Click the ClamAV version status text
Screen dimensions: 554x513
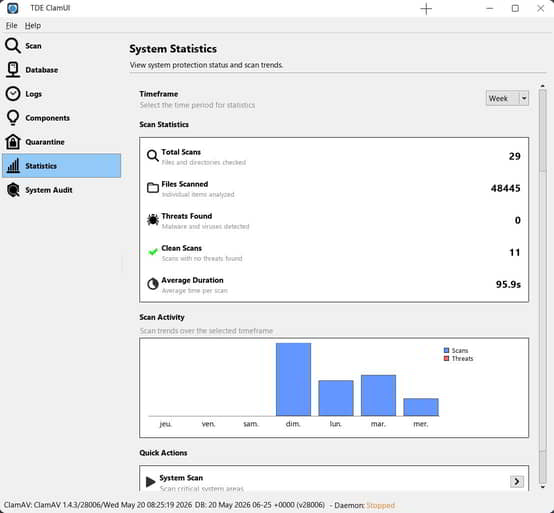164,505
